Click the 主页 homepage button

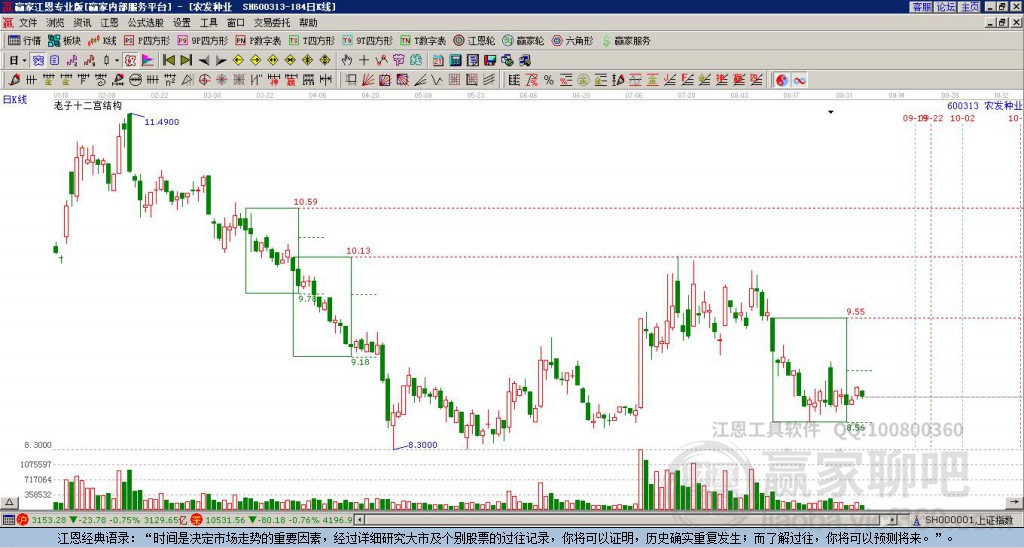tap(969, 6)
